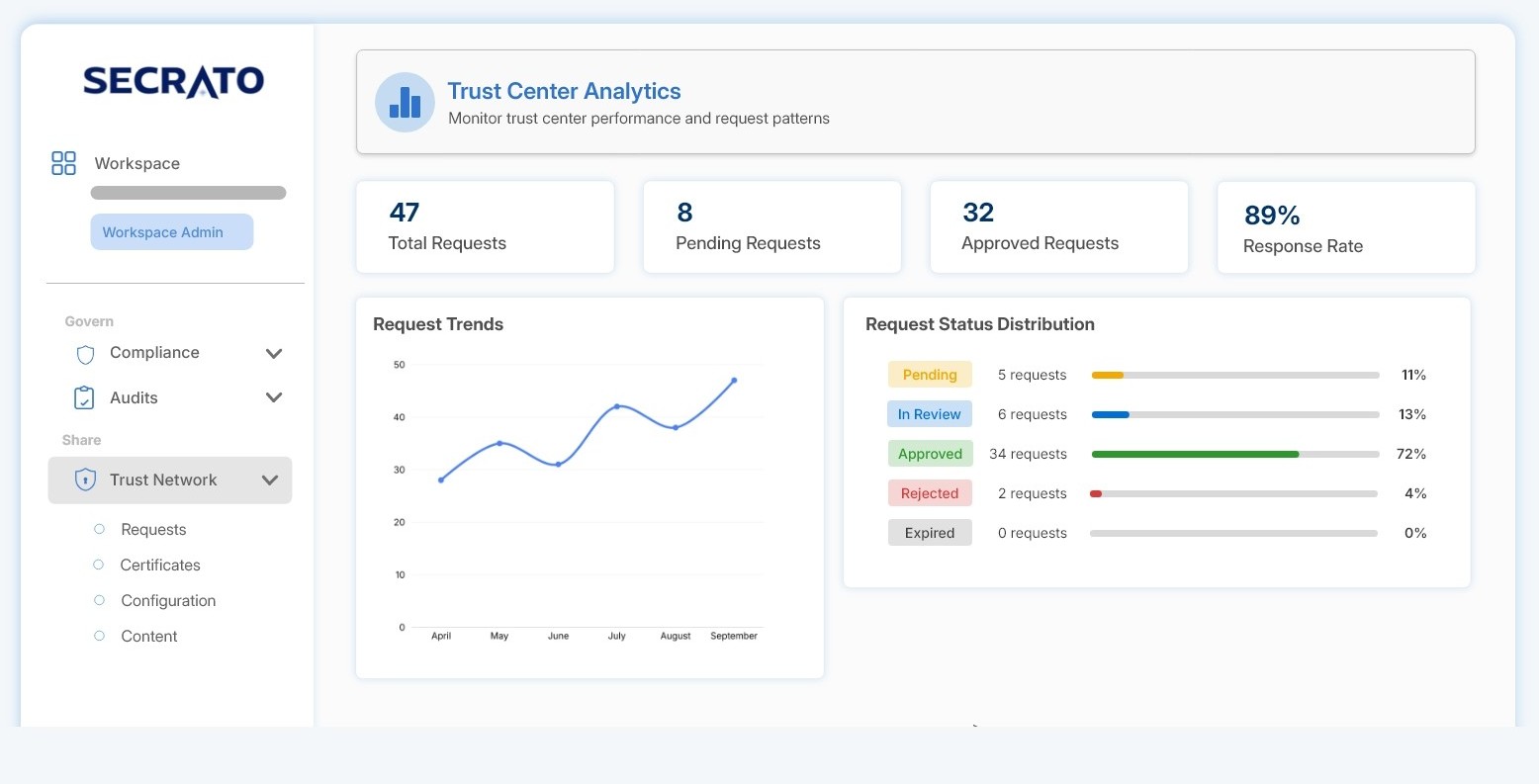
Task: Click the Response Rate card
Action: pyautogui.click(x=1345, y=226)
